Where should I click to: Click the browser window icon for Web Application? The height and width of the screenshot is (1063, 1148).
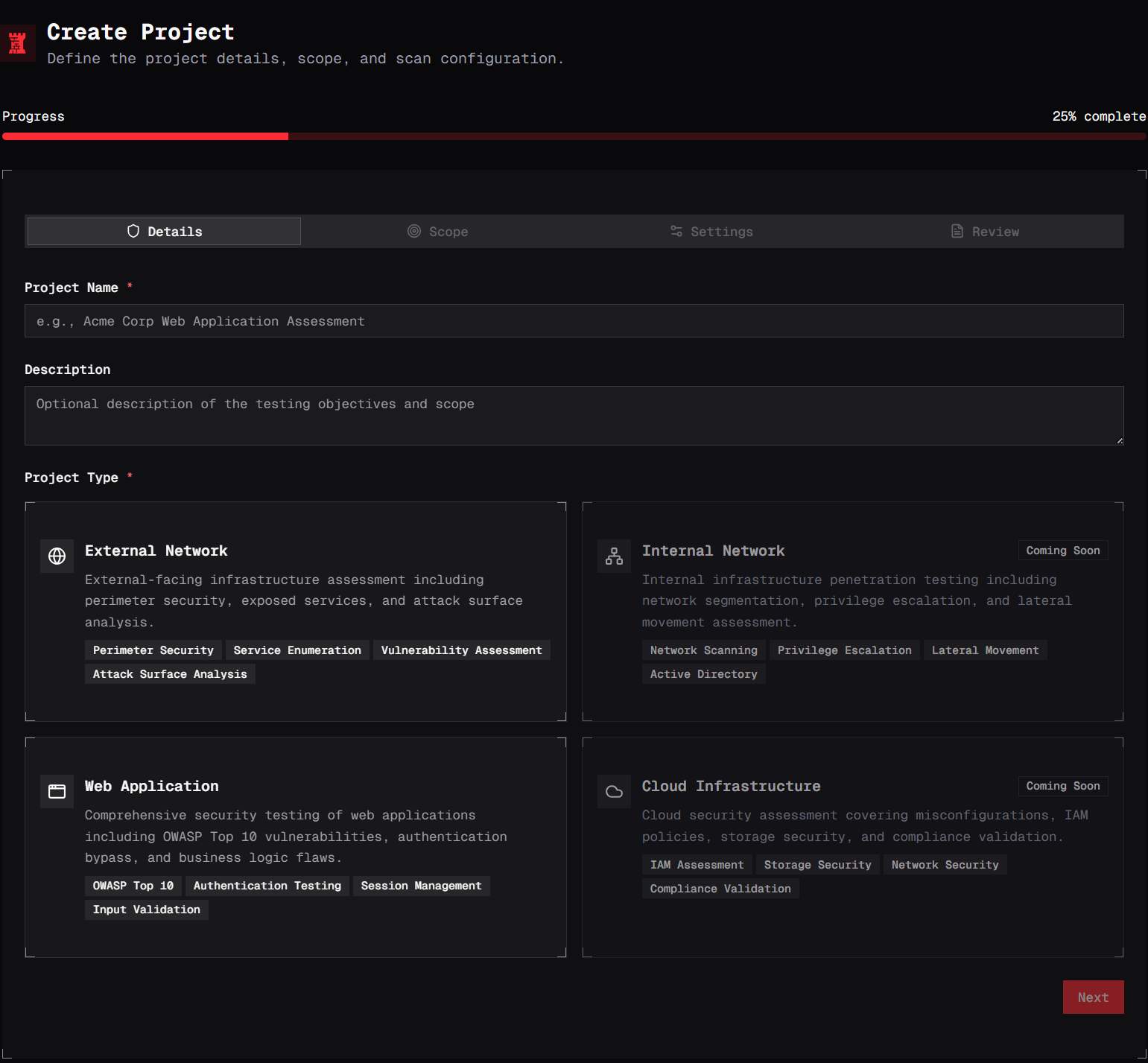[57, 792]
